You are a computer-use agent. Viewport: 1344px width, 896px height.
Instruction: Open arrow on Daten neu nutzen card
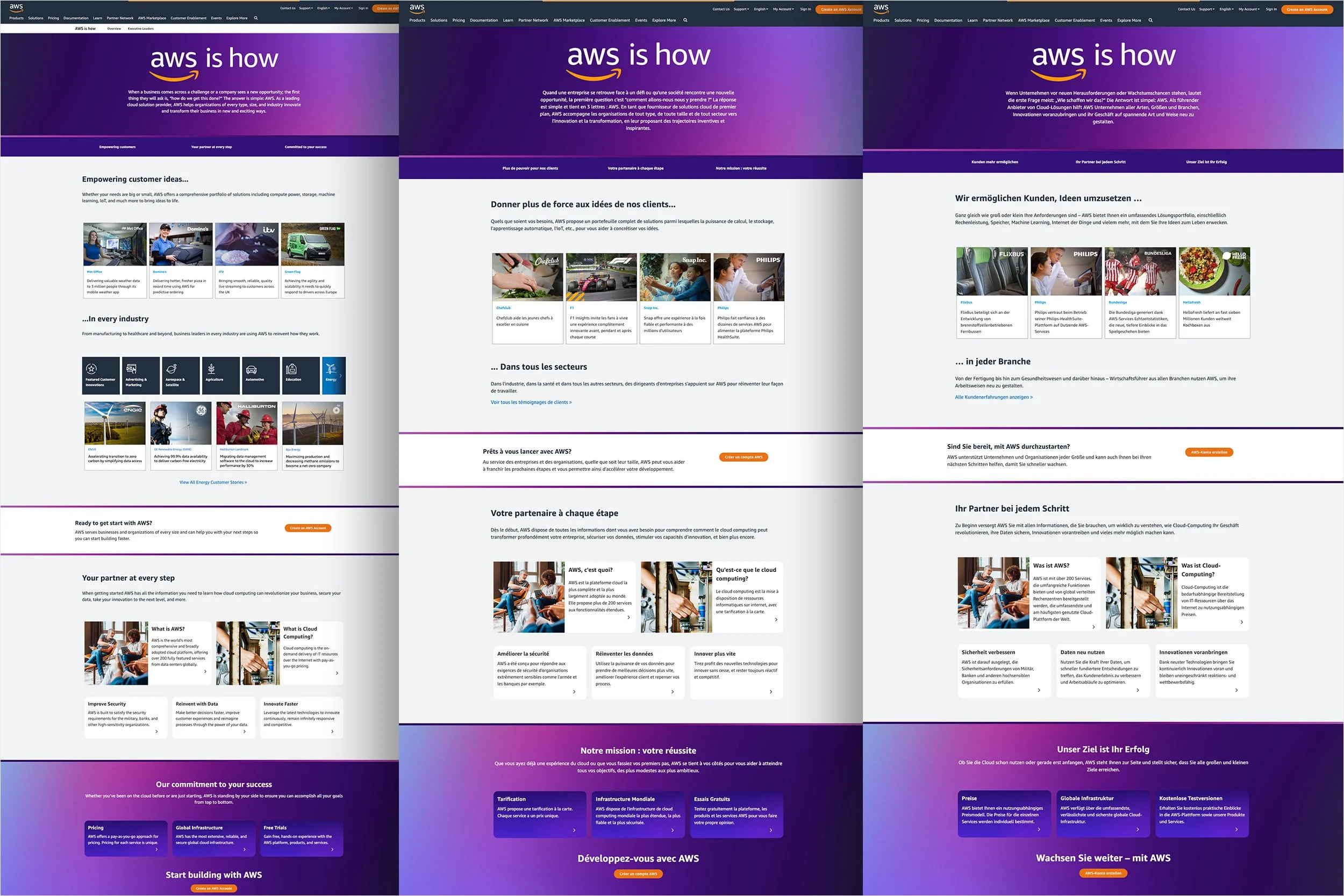[x=1138, y=690]
